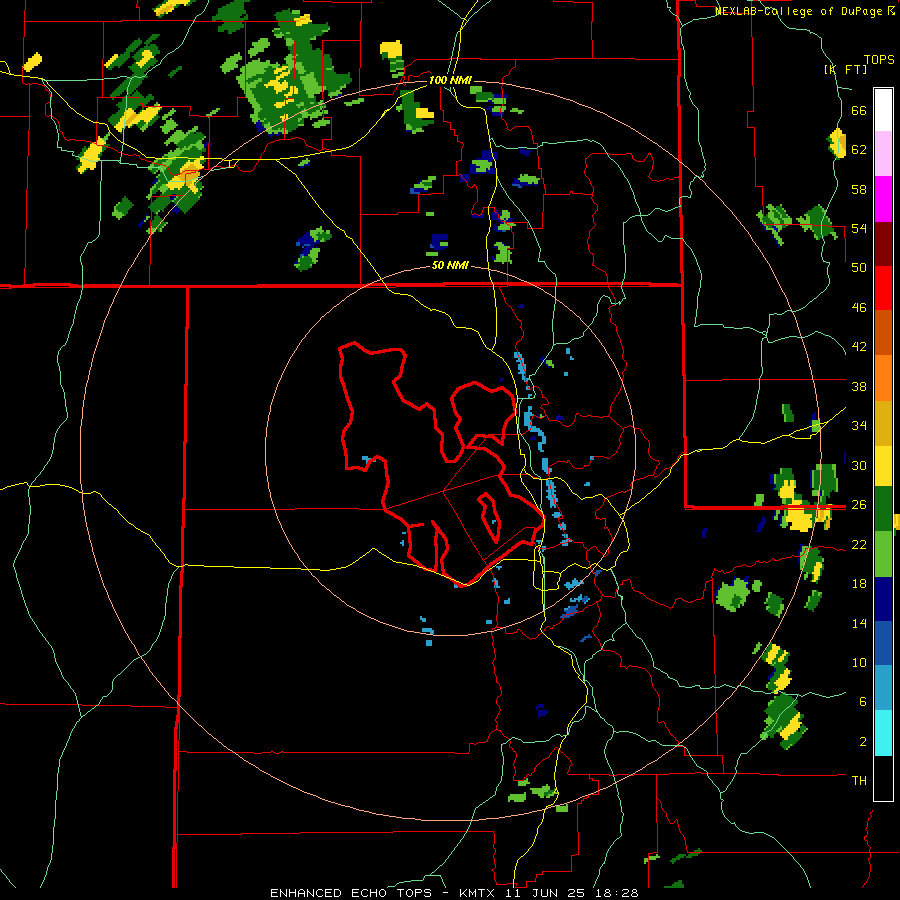Pick the dark orange legend swatch
Viewport: 900px width, 900px height.
tap(883, 333)
